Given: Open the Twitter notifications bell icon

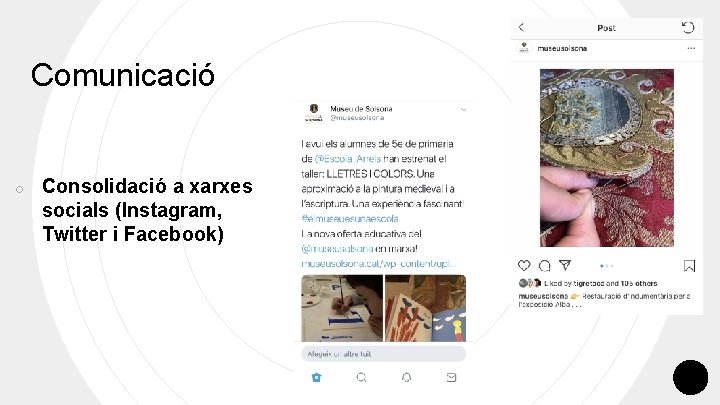Looking at the screenshot, I should pyautogui.click(x=406, y=377).
